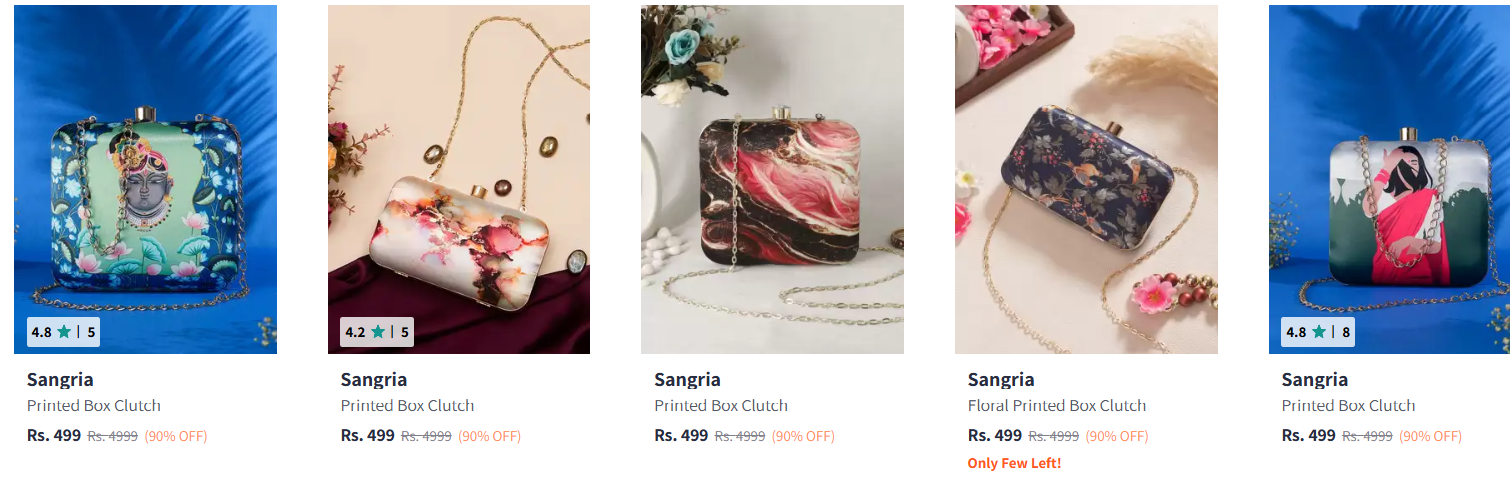The width and height of the screenshot is (1510, 482).
Task: Click the 4.2 rating number
Action: [x=355, y=332]
